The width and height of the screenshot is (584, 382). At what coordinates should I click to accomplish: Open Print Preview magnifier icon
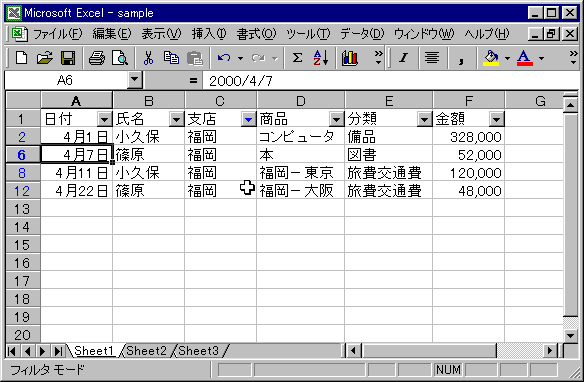(x=120, y=58)
